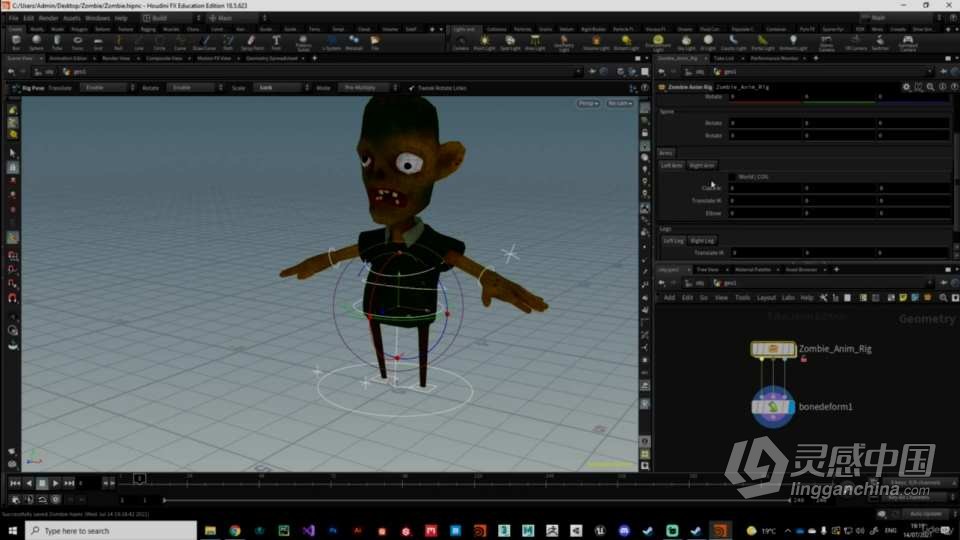The image size is (960, 540).
Task: Open the Build desktop dropdown
Action: click(x=171, y=18)
